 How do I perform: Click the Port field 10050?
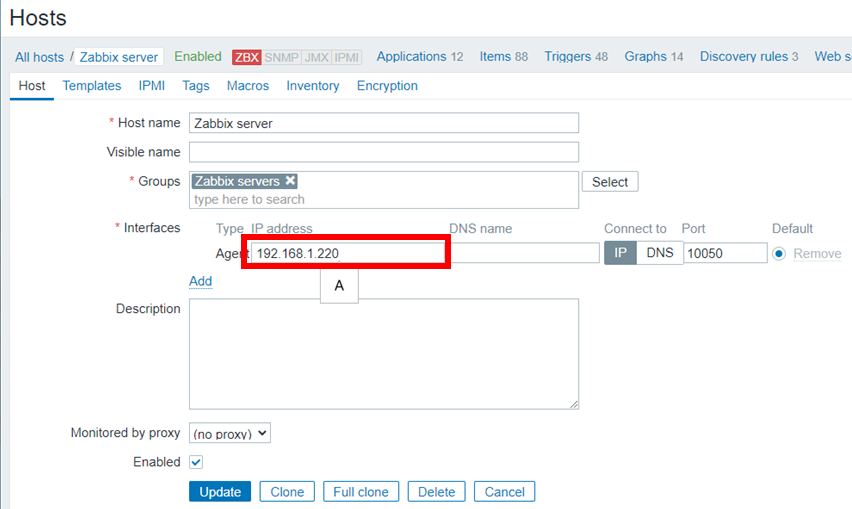(725, 253)
